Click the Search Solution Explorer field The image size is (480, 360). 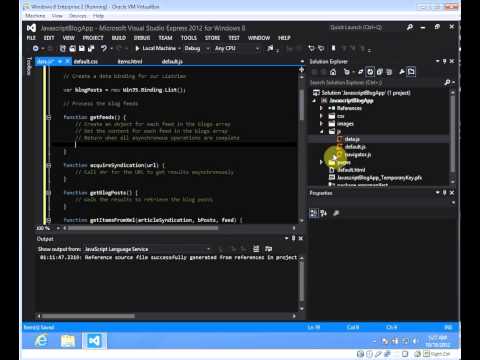click(x=377, y=82)
